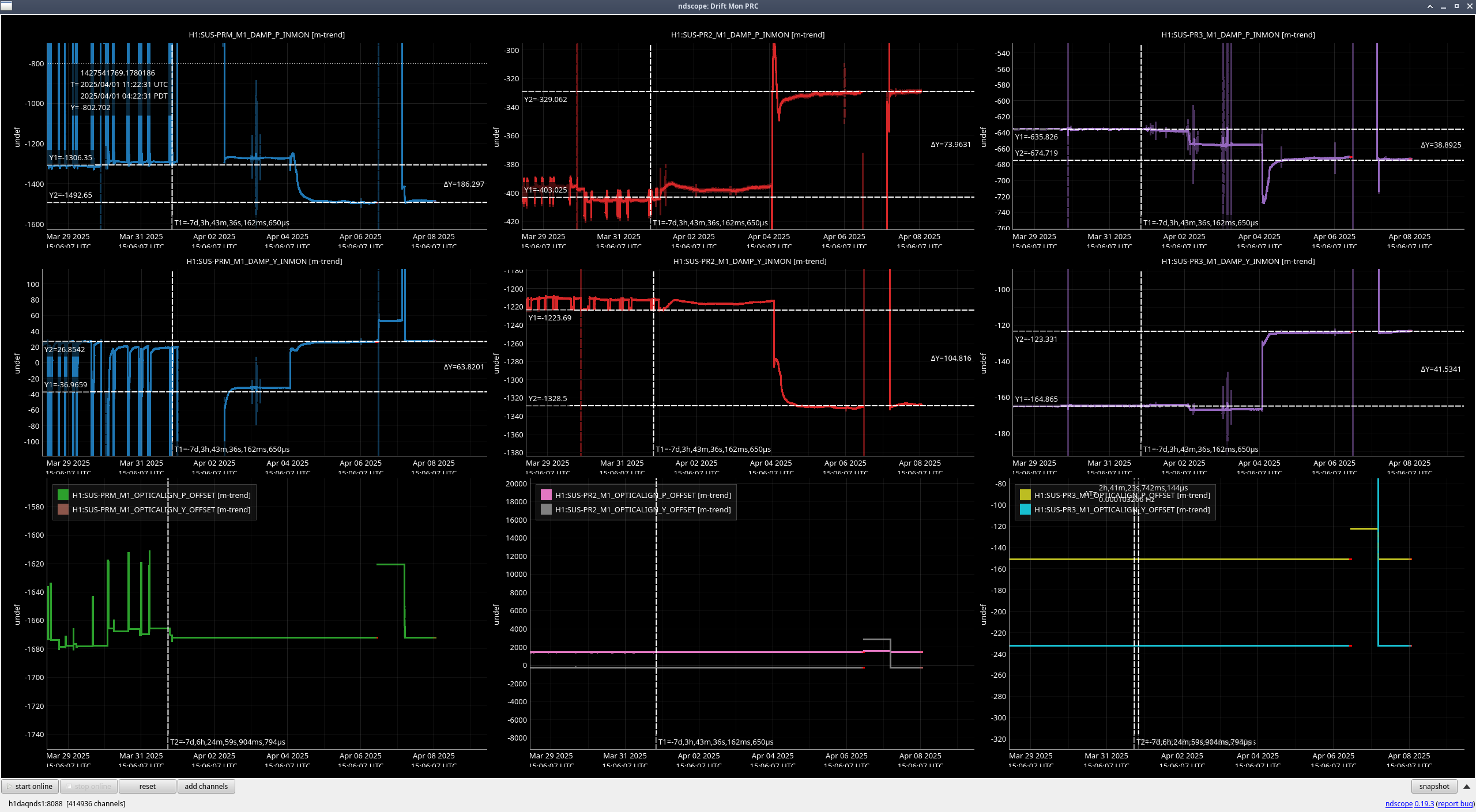Click Y2=-329.062 cursor label in PR2 pitch plot
Screen dimensions: 1476x812
[x=545, y=99]
